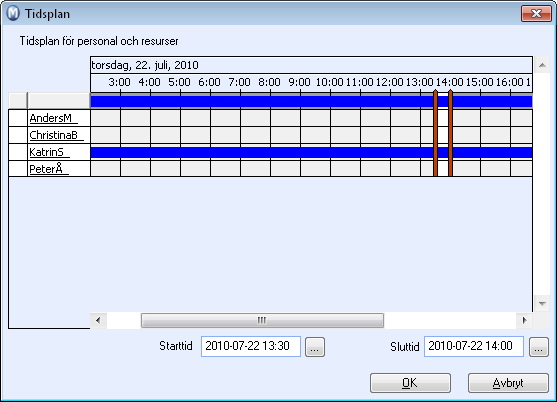Screen dimensions: 557x402
Task: Close the Tidsplan dialog window
Action: [x=536, y=13]
